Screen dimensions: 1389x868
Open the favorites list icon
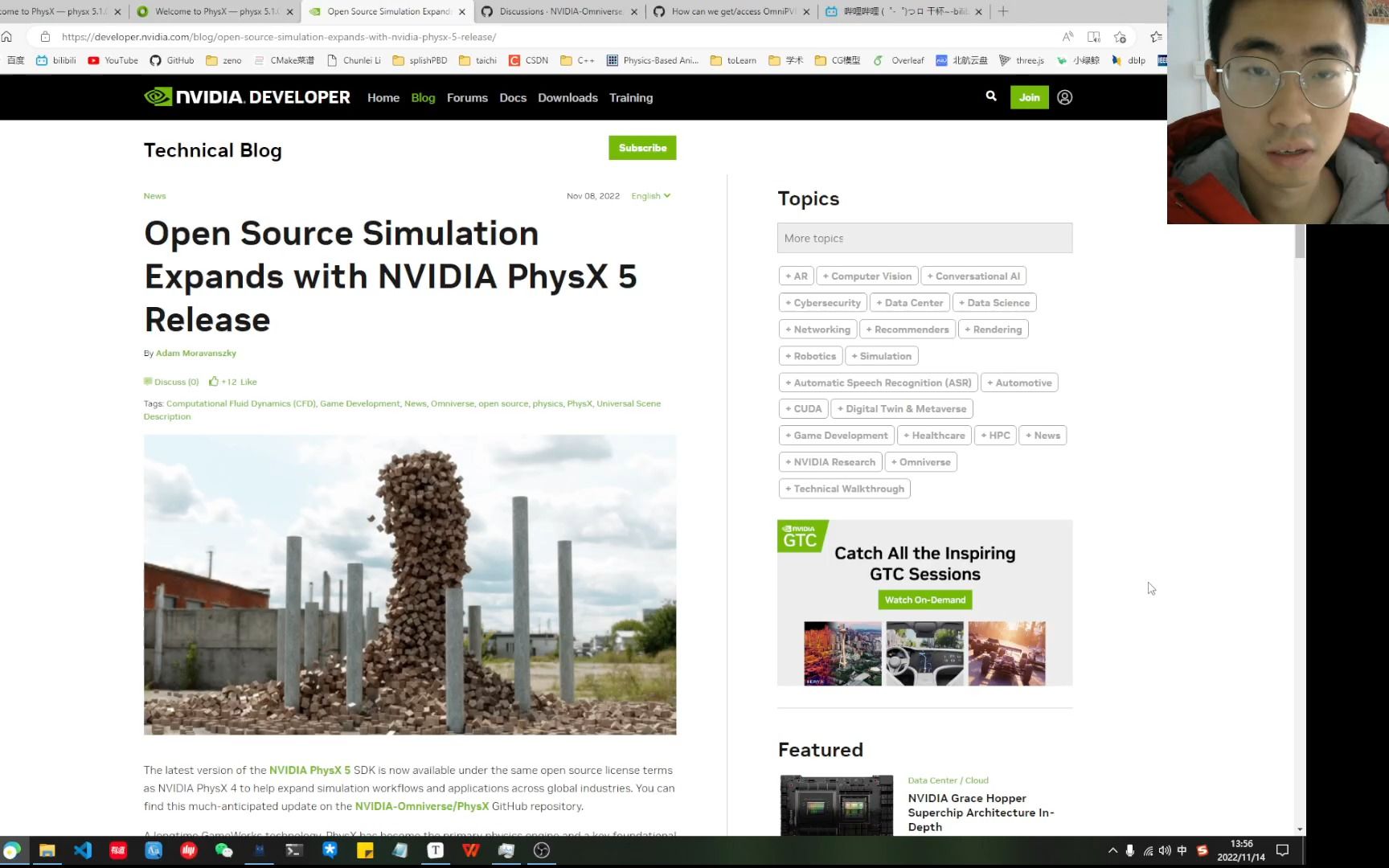coord(1156,37)
